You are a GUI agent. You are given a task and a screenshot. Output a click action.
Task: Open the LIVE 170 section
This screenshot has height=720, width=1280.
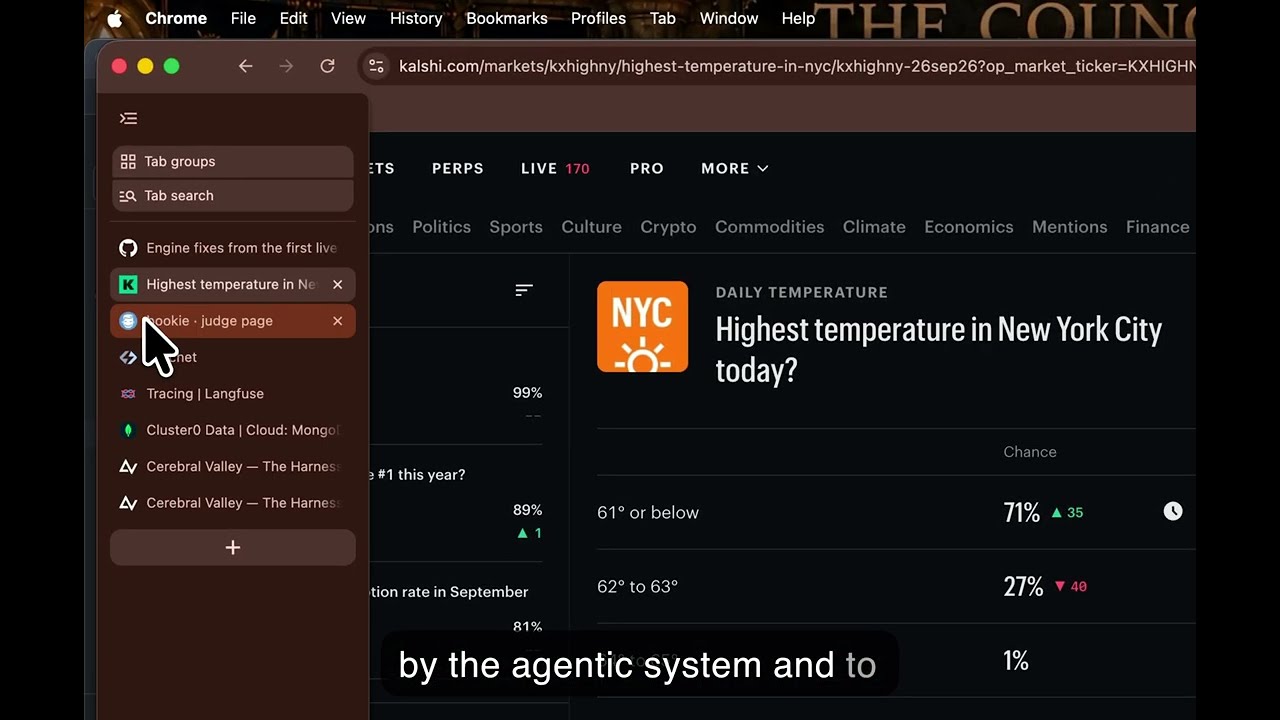click(555, 168)
